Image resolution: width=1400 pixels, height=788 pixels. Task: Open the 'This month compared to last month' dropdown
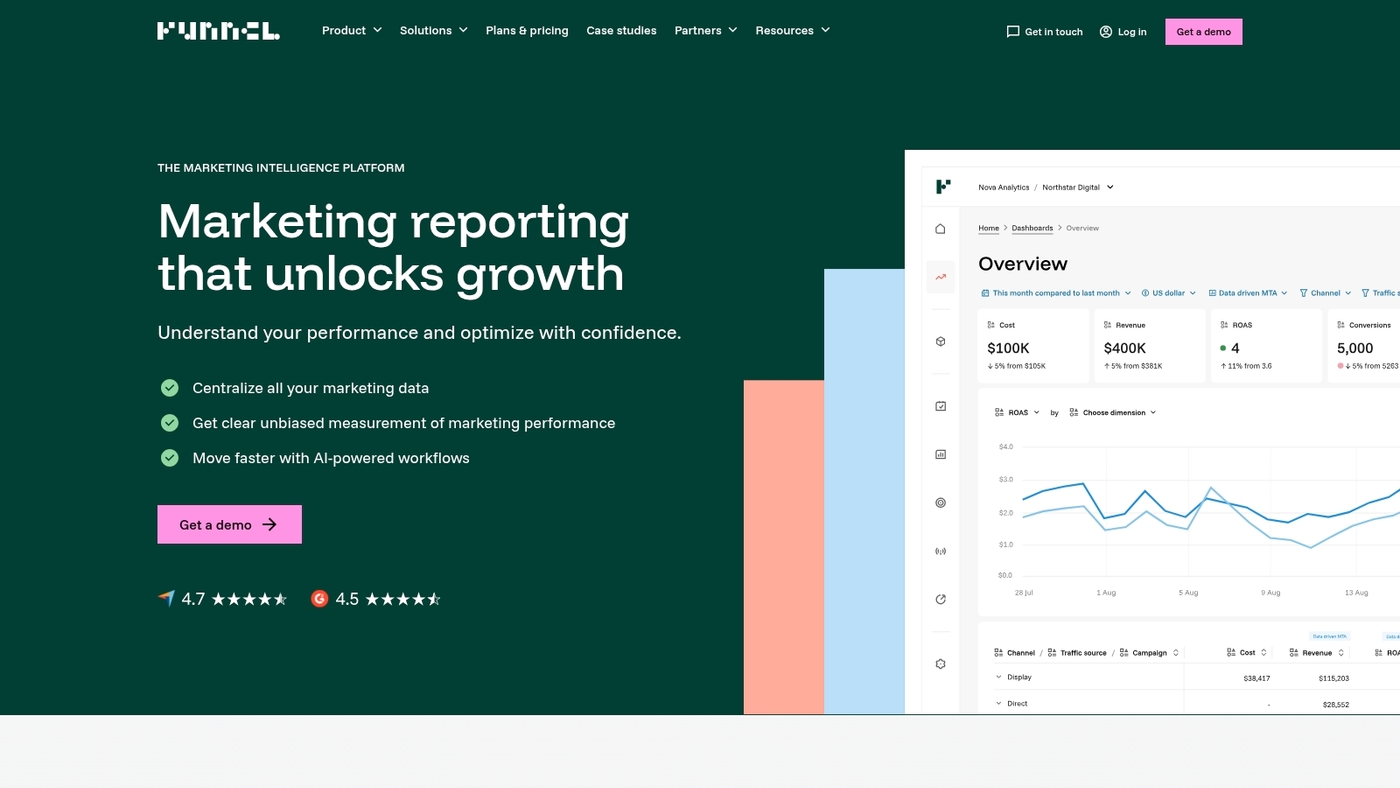click(1056, 292)
